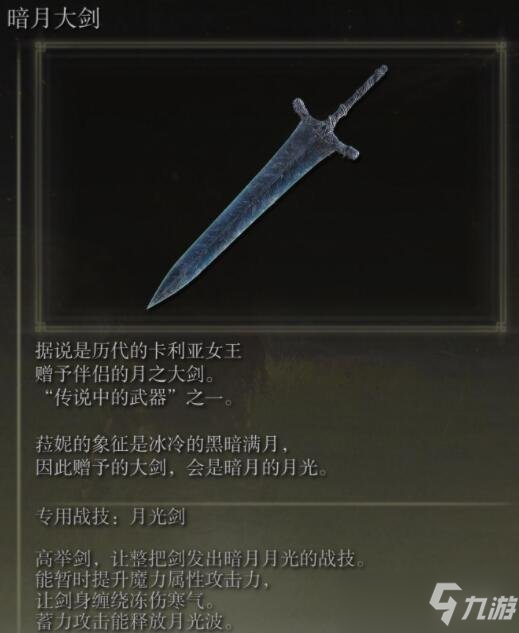Click the sword's crossguard

325,128
